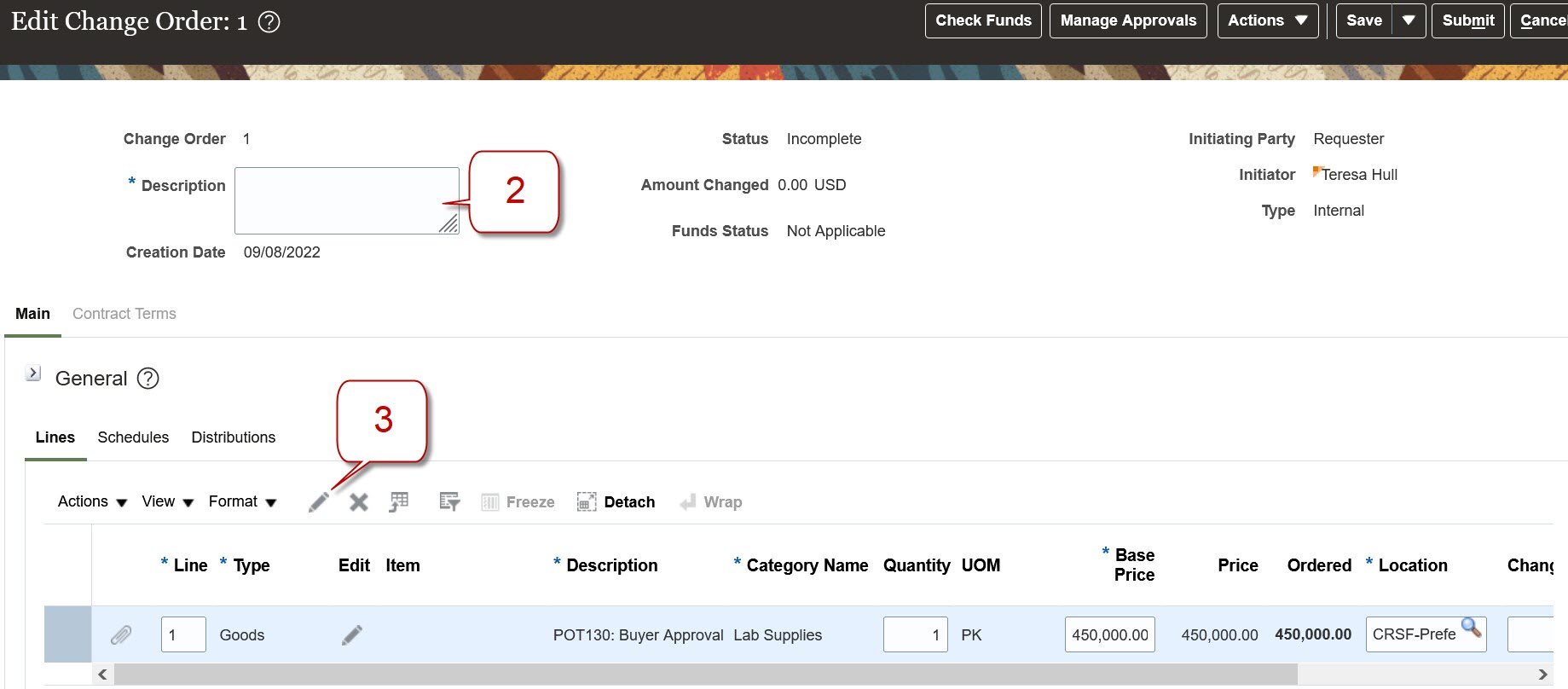Click the Edit pencil in the Goods row
This screenshot has width=1568, height=689.
(x=352, y=635)
